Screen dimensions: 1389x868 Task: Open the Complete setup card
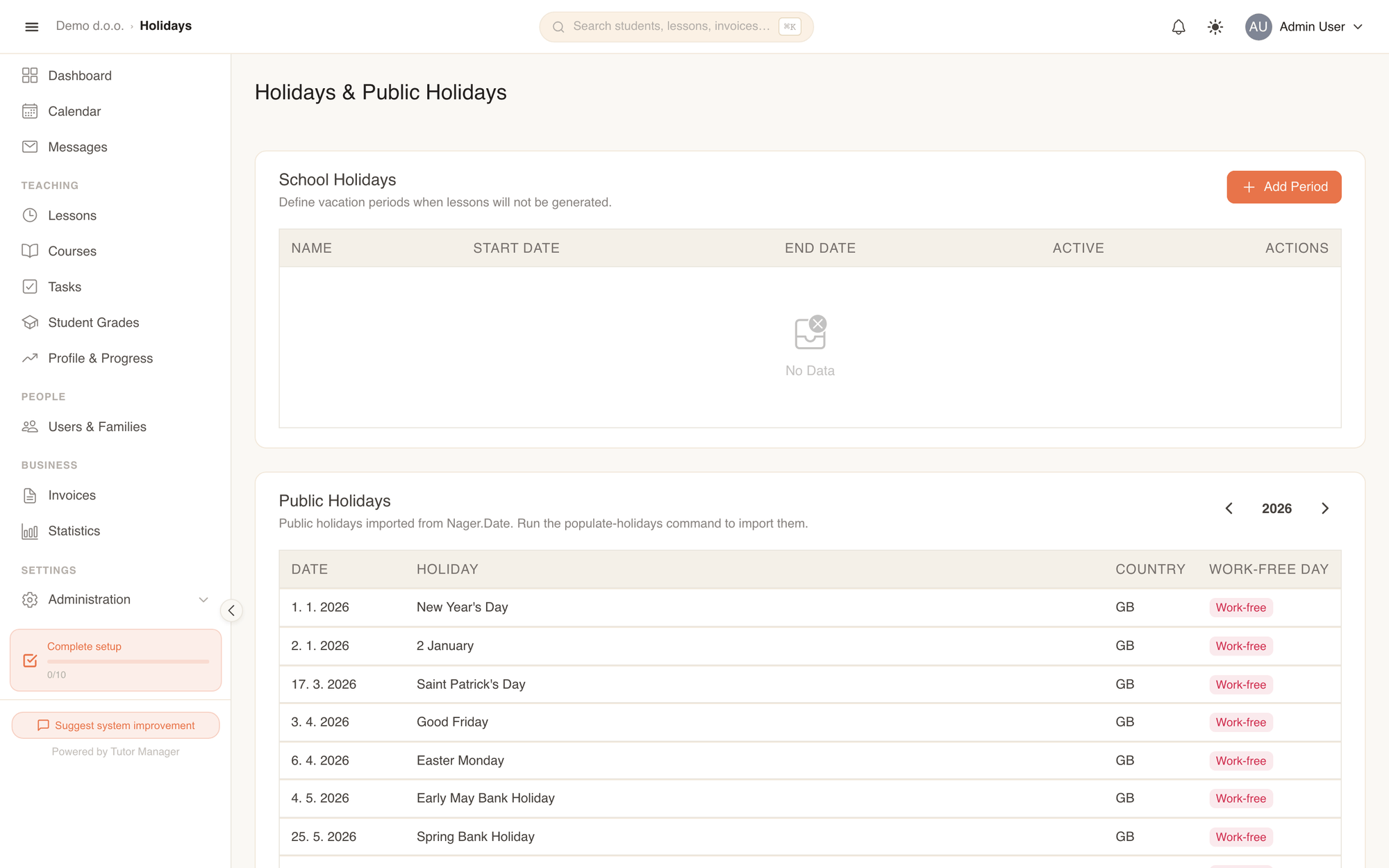point(116,660)
